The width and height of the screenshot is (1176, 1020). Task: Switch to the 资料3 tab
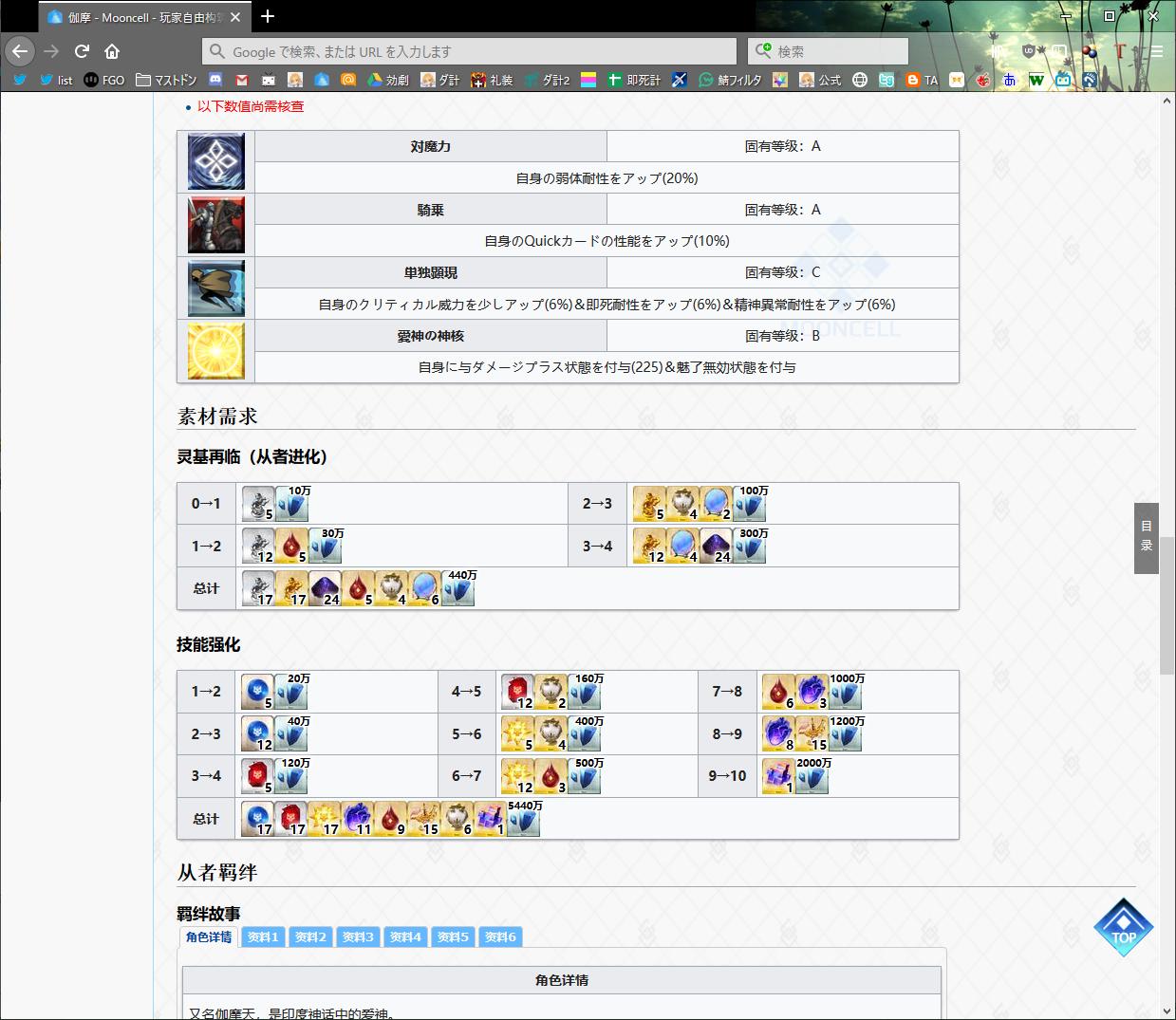[358, 937]
